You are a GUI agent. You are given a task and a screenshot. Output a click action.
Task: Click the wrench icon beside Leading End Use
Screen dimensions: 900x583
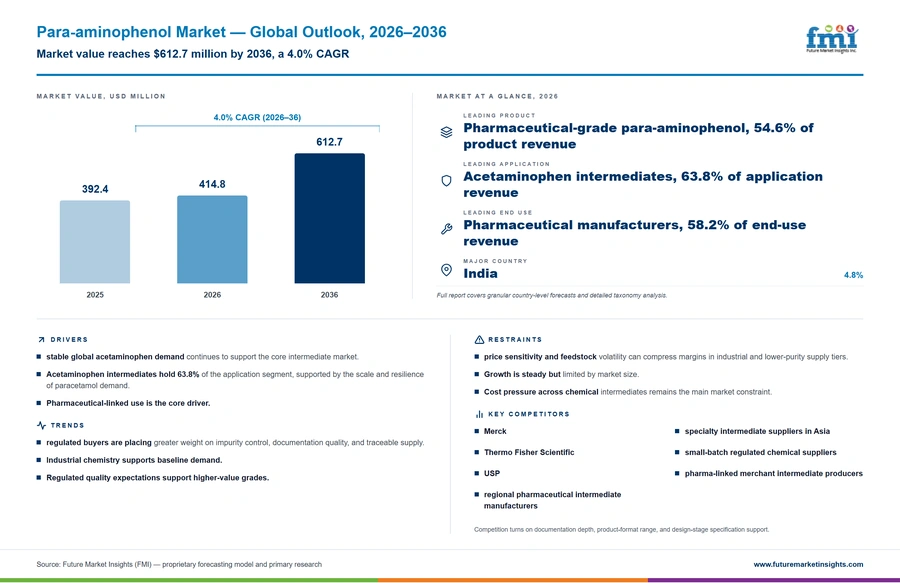click(x=446, y=229)
